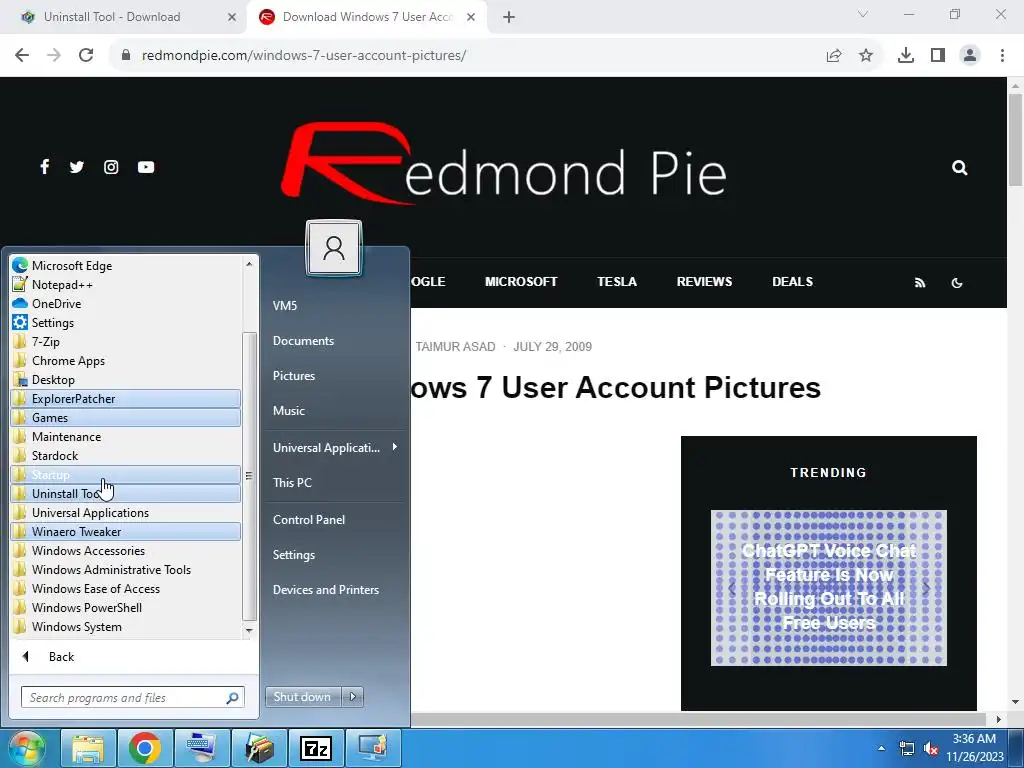Screen dimensions: 1024x768
Task: Open a new Chrome tab
Action: click(509, 17)
